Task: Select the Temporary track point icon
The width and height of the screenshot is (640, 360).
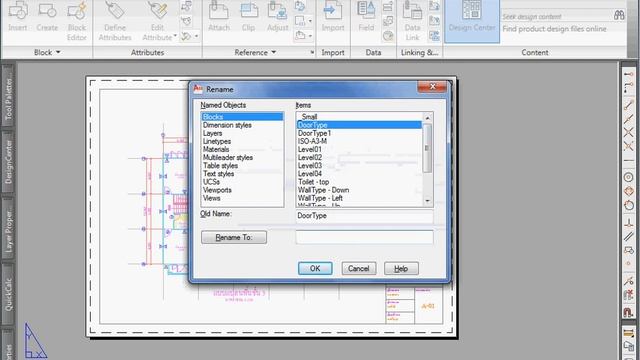Action: click(x=629, y=74)
